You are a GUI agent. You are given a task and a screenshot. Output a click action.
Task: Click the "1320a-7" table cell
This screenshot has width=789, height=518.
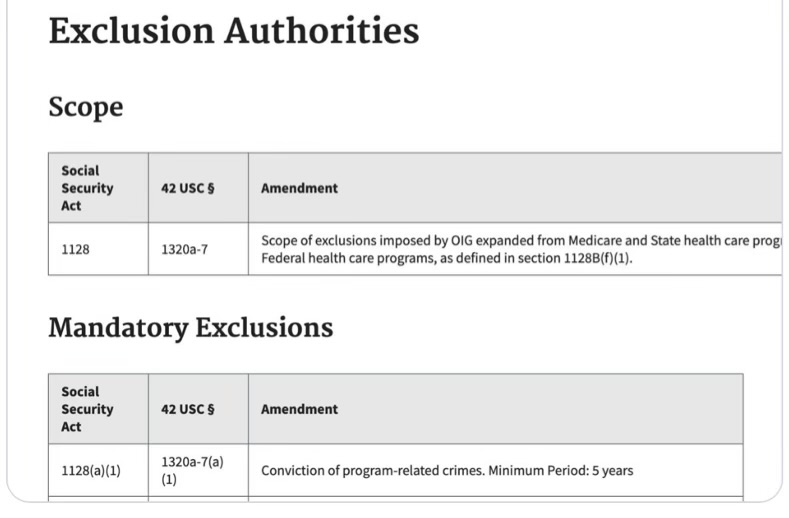click(184, 249)
